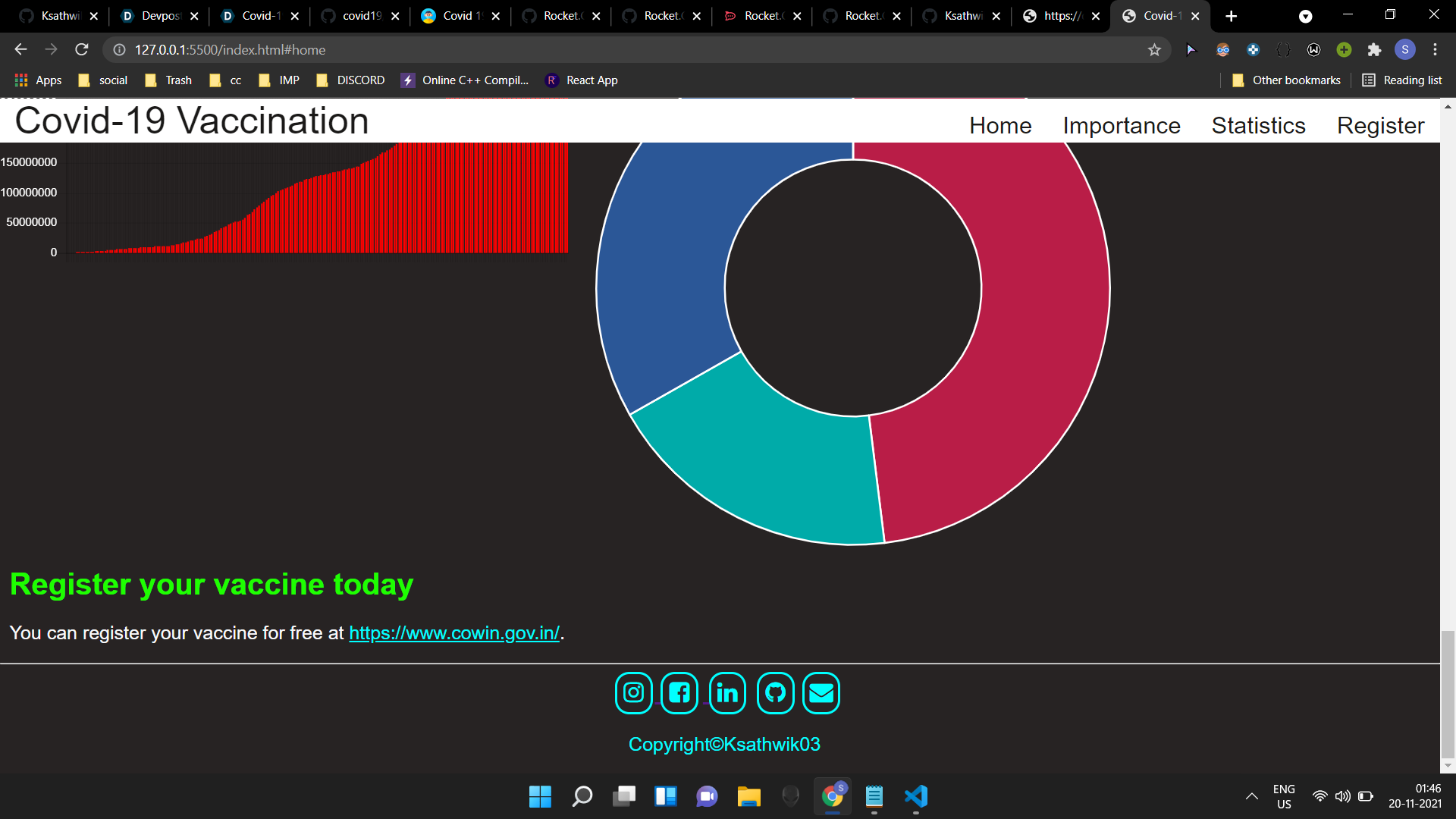Open the Chrome extensions puzzle icon
This screenshot has height=819, width=1456.
pos(1374,50)
